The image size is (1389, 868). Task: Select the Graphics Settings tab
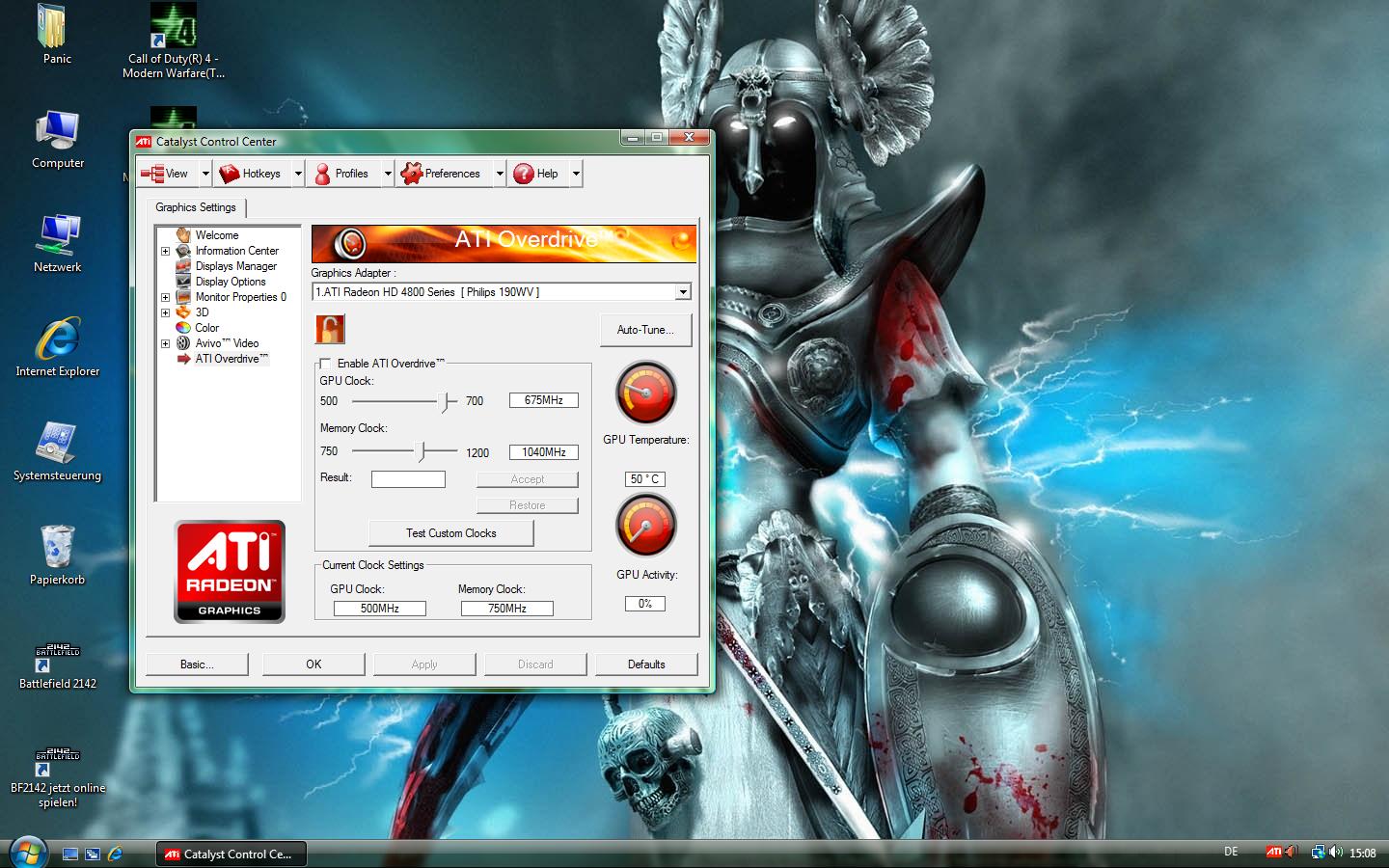(x=196, y=207)
